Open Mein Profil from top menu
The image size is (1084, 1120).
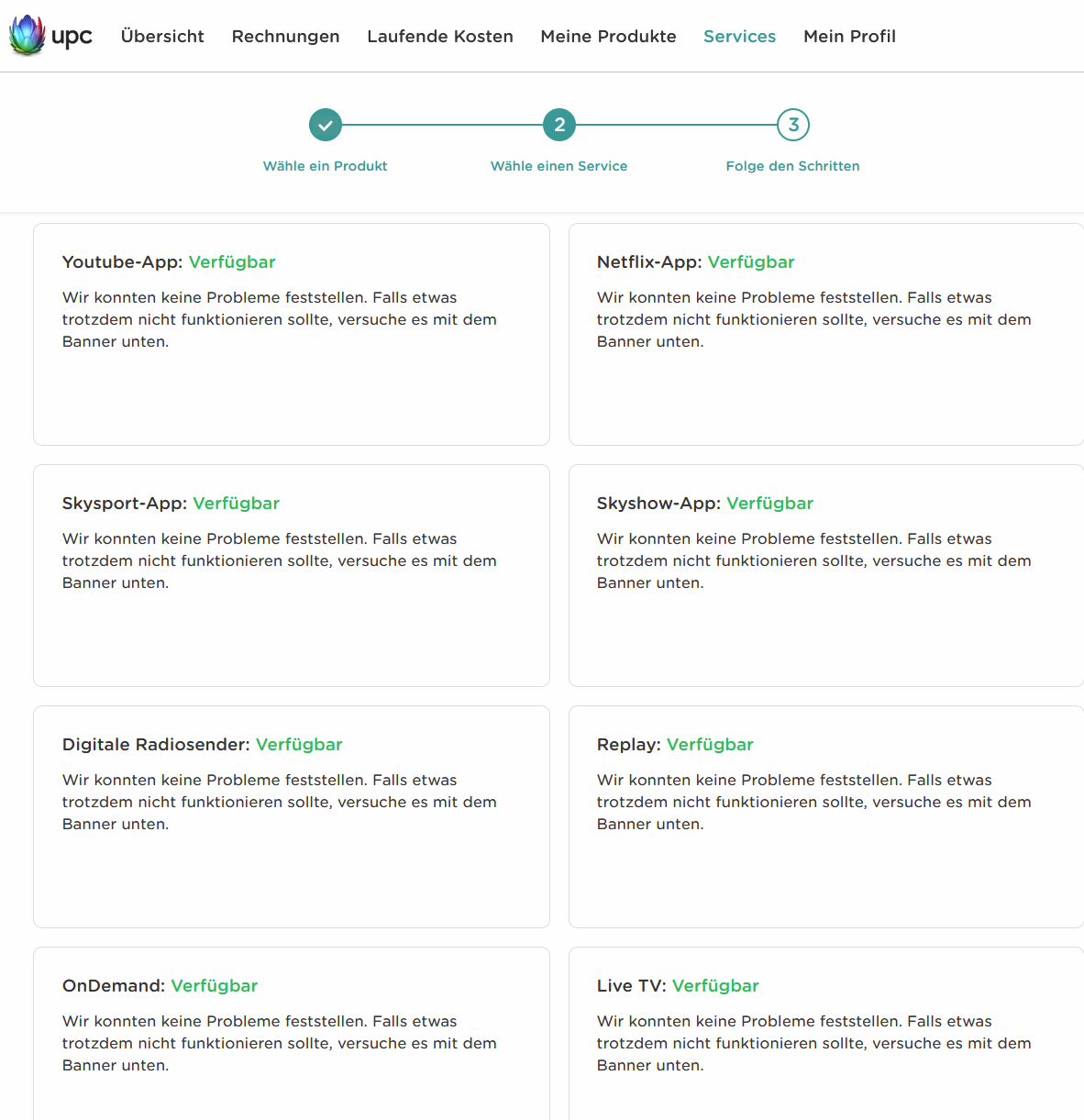[849, 37]
